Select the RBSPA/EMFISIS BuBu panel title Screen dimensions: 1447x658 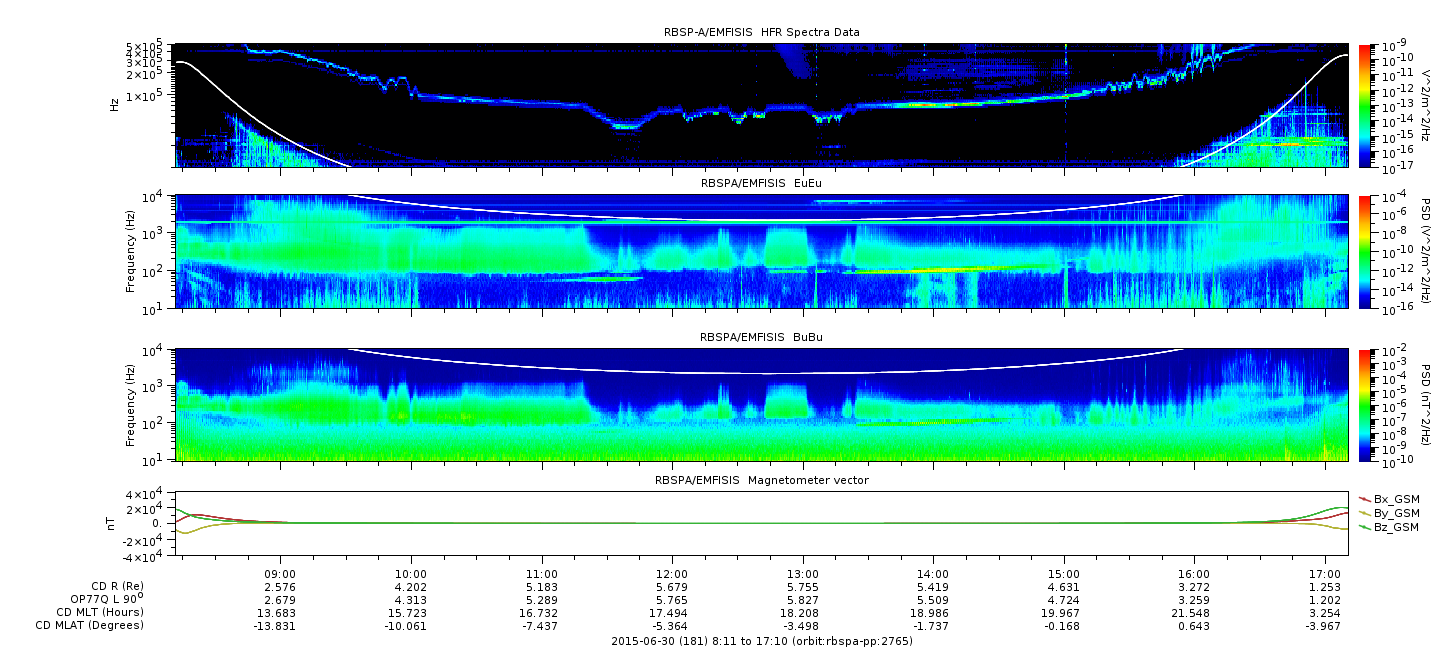pos(761,338)
